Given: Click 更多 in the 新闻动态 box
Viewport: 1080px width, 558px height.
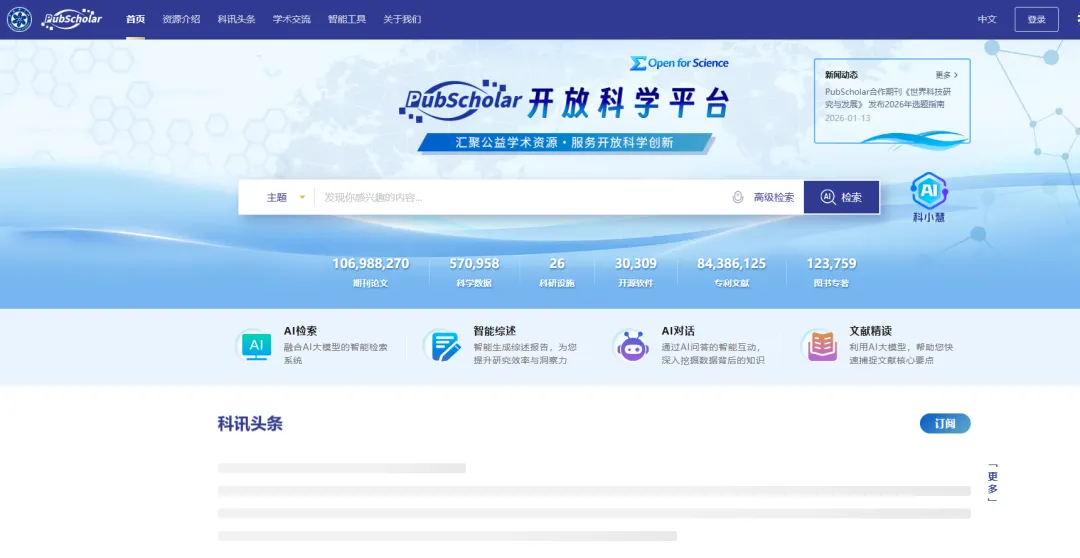Looking at the screenshot, I should 946,75.
